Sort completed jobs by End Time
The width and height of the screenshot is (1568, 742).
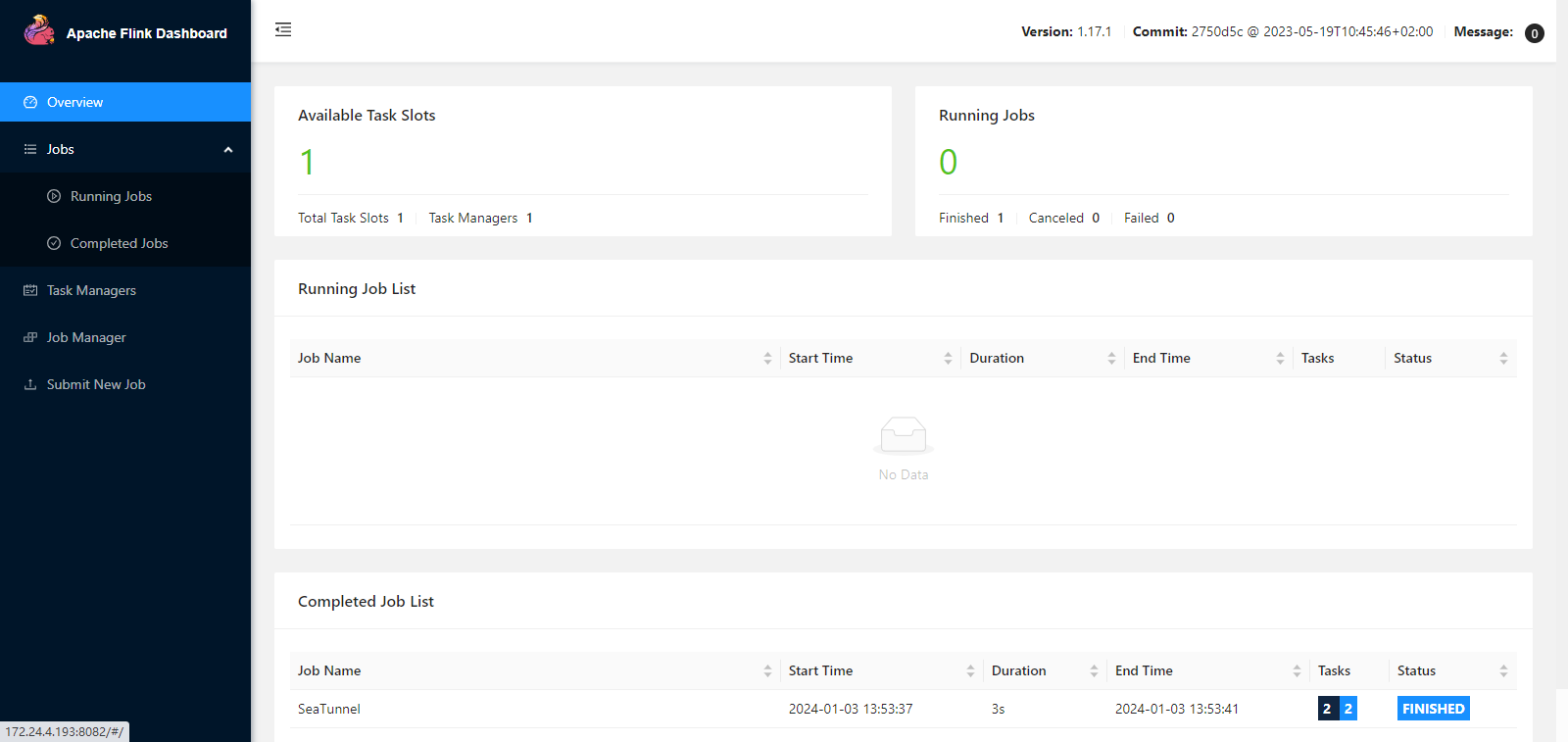(1297, 671)
